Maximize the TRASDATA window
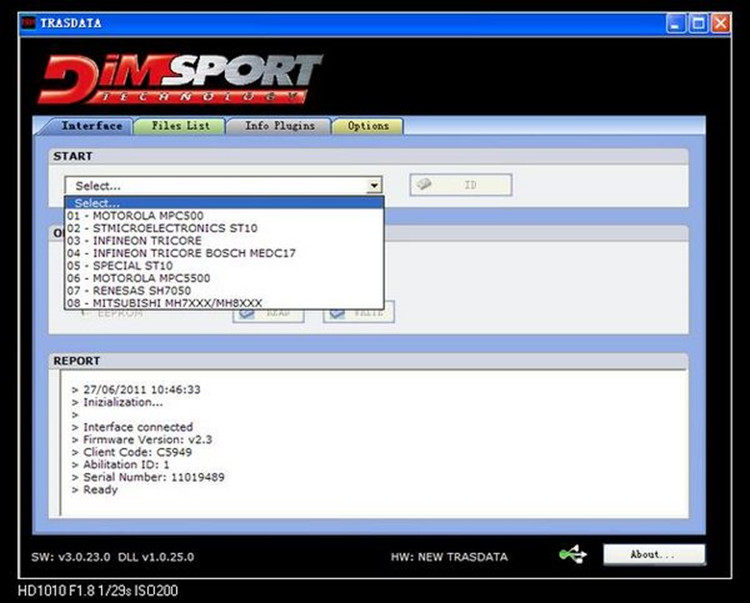750x603 pixels. tap(698, 23)
